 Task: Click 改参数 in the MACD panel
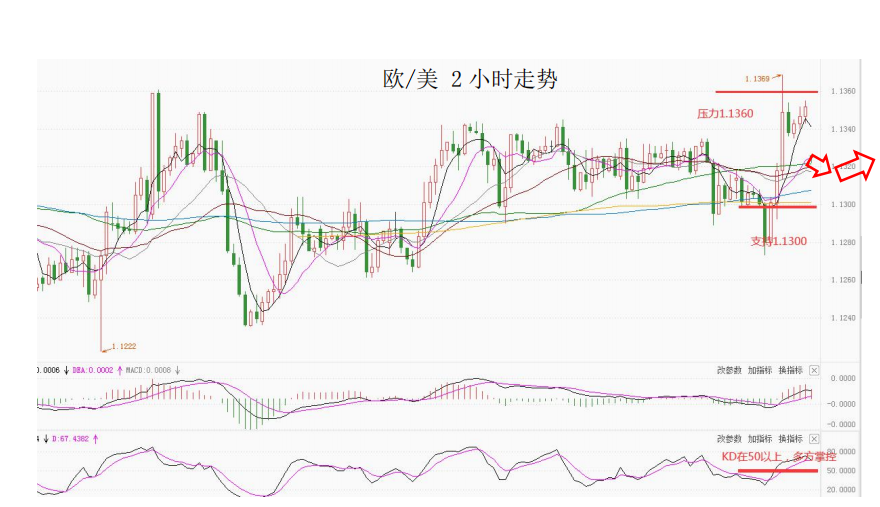(729, 371)
